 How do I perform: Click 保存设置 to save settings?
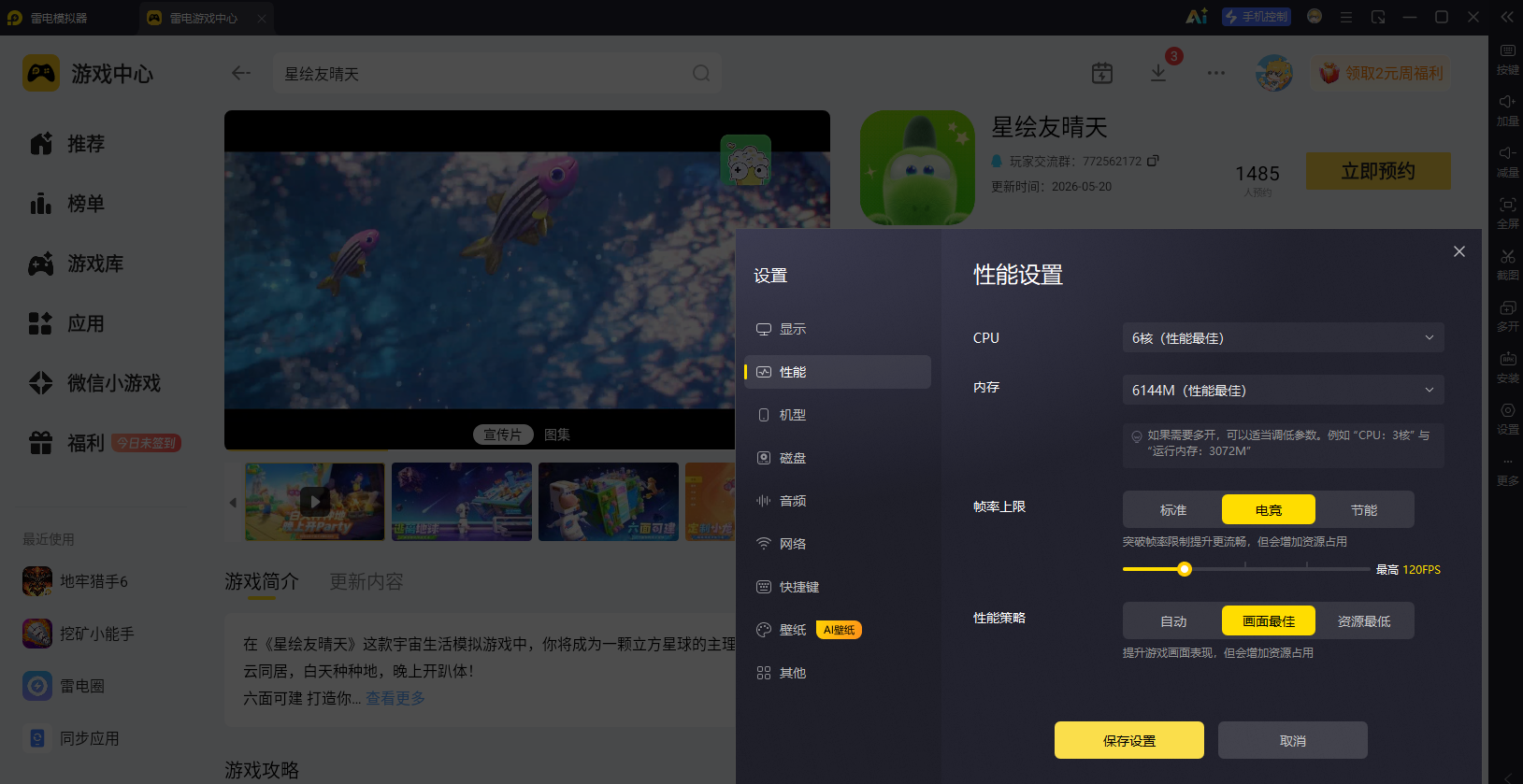[1129, 740]
